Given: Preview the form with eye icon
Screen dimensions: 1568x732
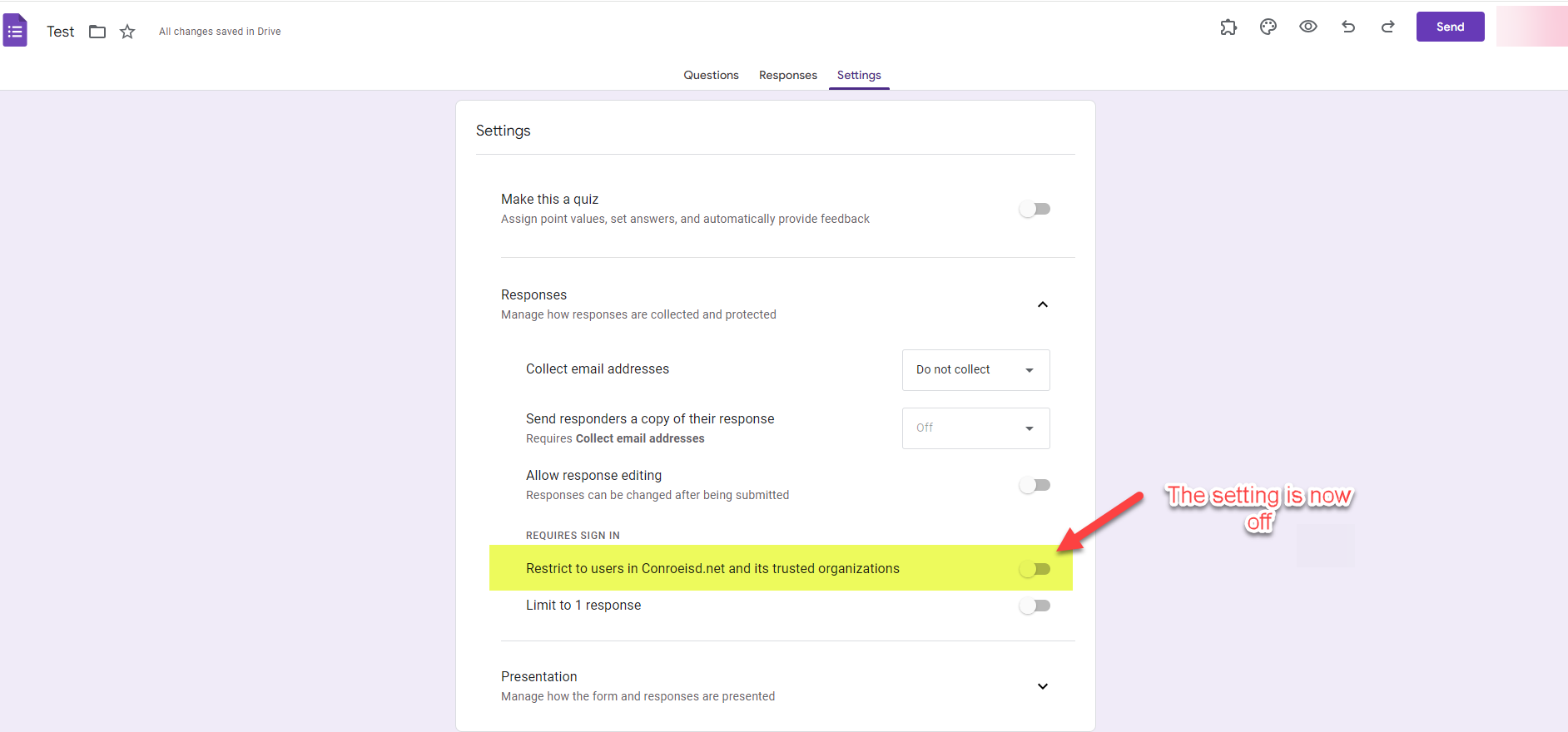Looking at the screenshot, I should pyautogui.click(x=1308, y=27).
